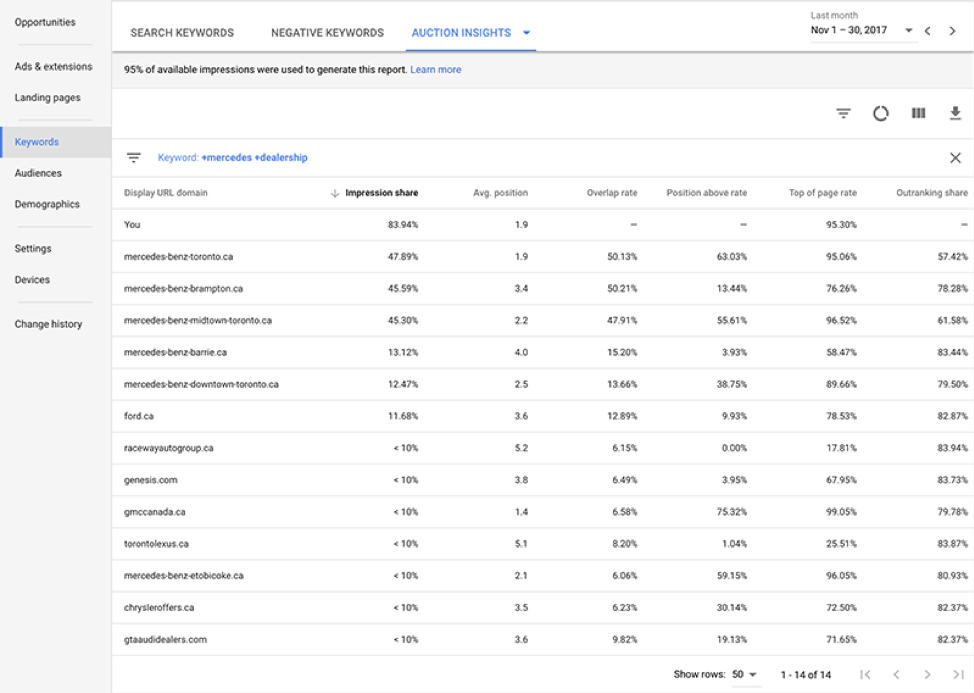Open the Auction Insights dropdown arrow
The width and height of the screenshot is (974, 693).
point(528,32)
